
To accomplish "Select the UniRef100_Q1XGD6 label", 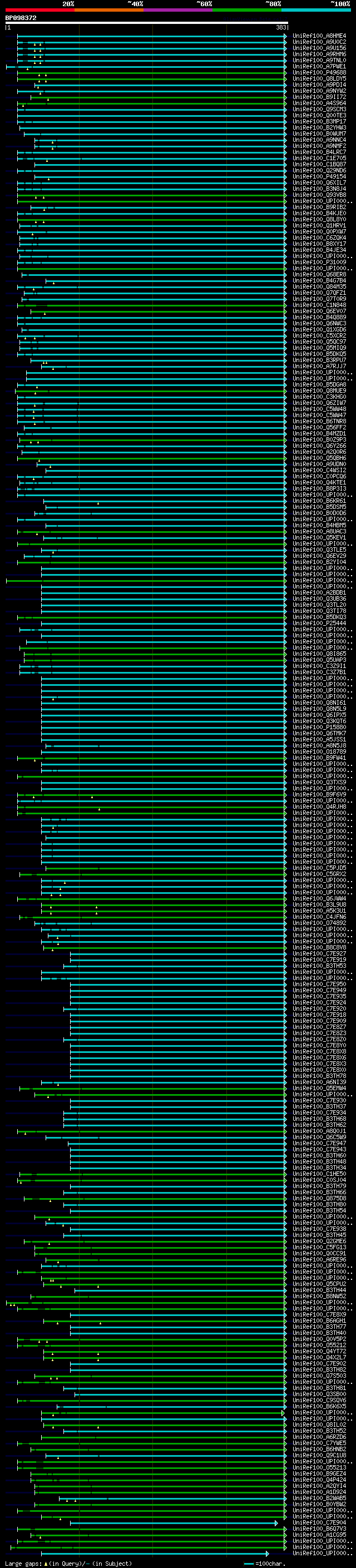I will tap(319, 330).
